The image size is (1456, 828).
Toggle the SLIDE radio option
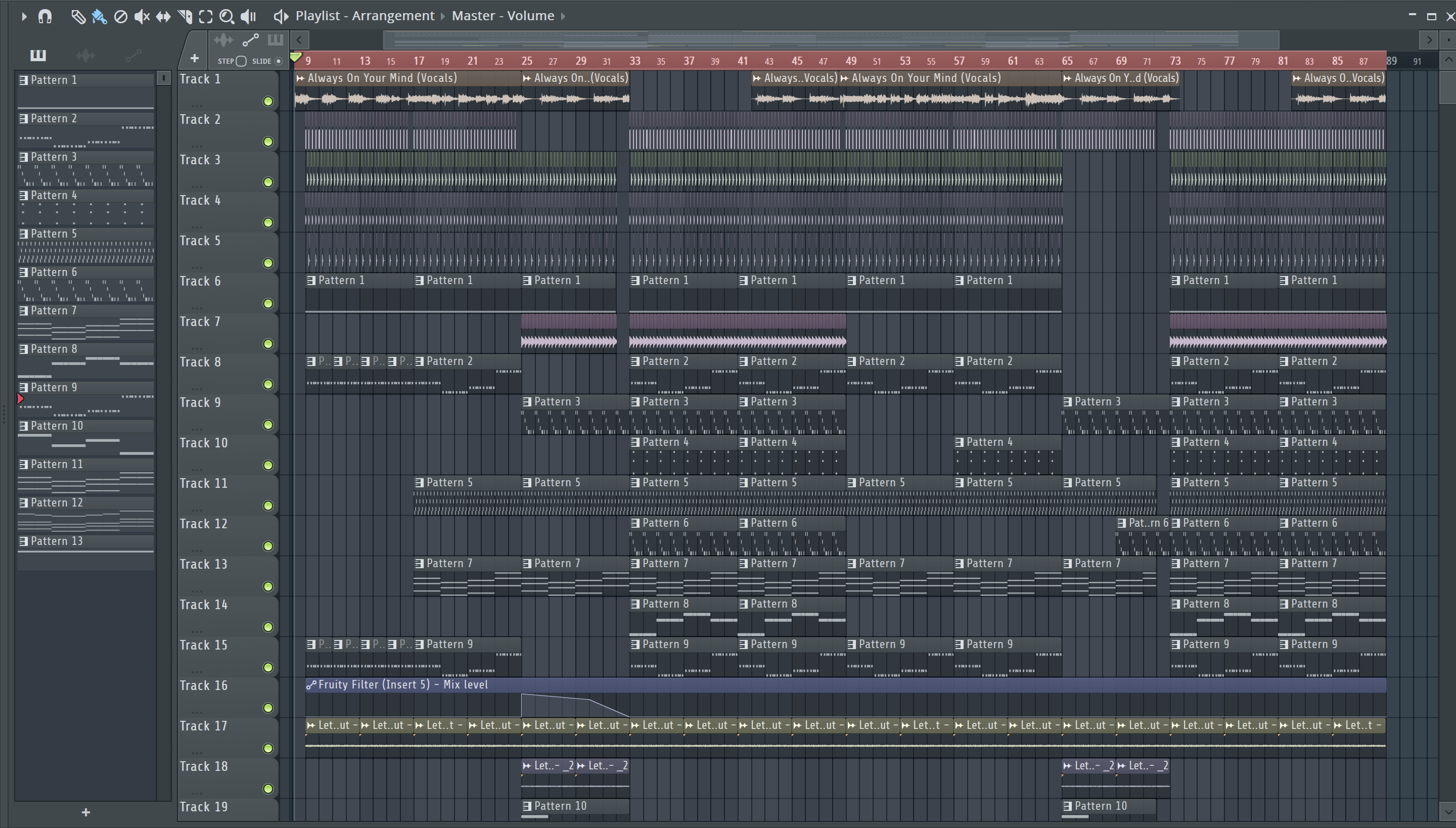(279, 61)
